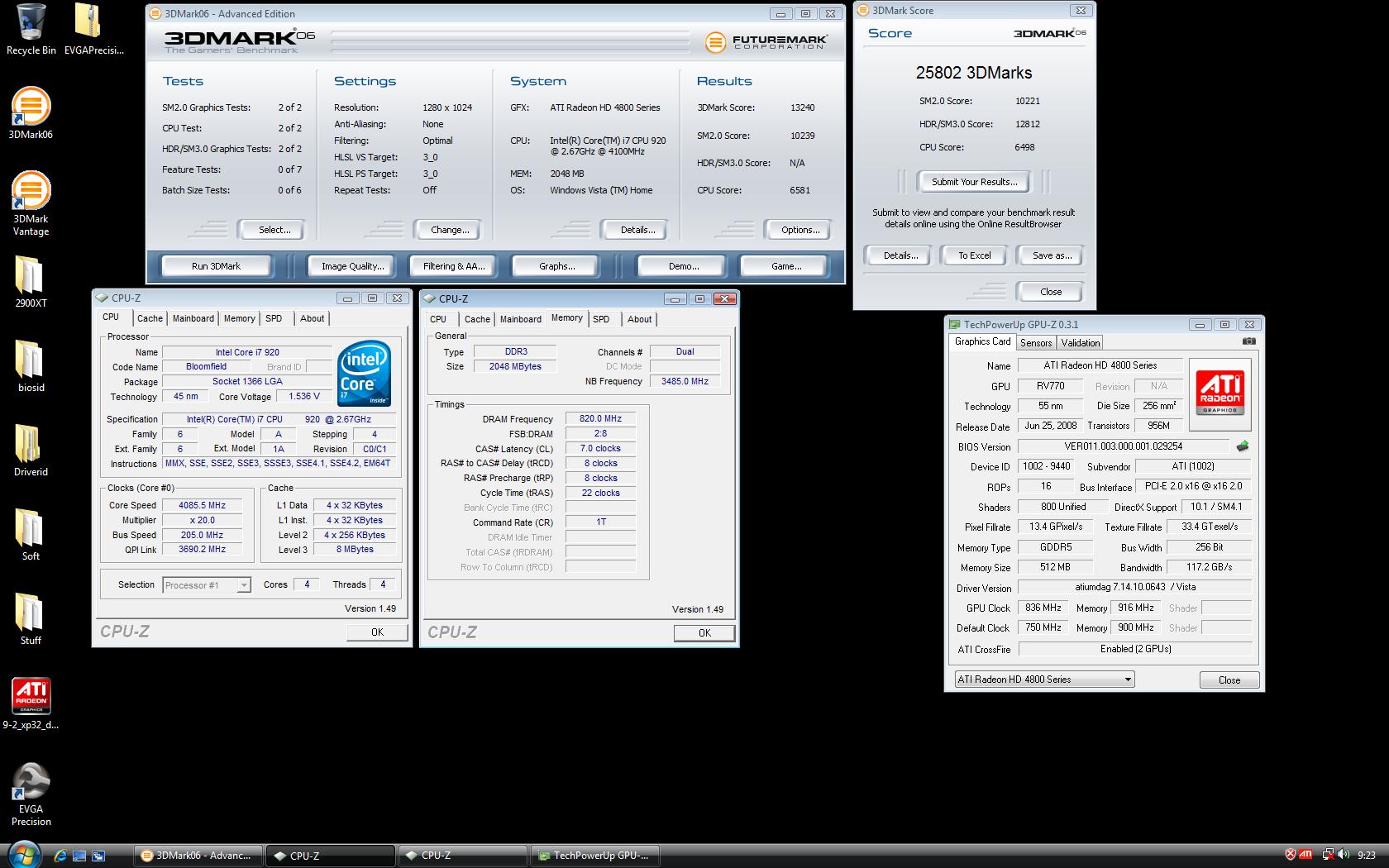The width and height of the screenshot is (1389, 868).
Task: Click the Image Quality... button
Action: pos(353,266)
